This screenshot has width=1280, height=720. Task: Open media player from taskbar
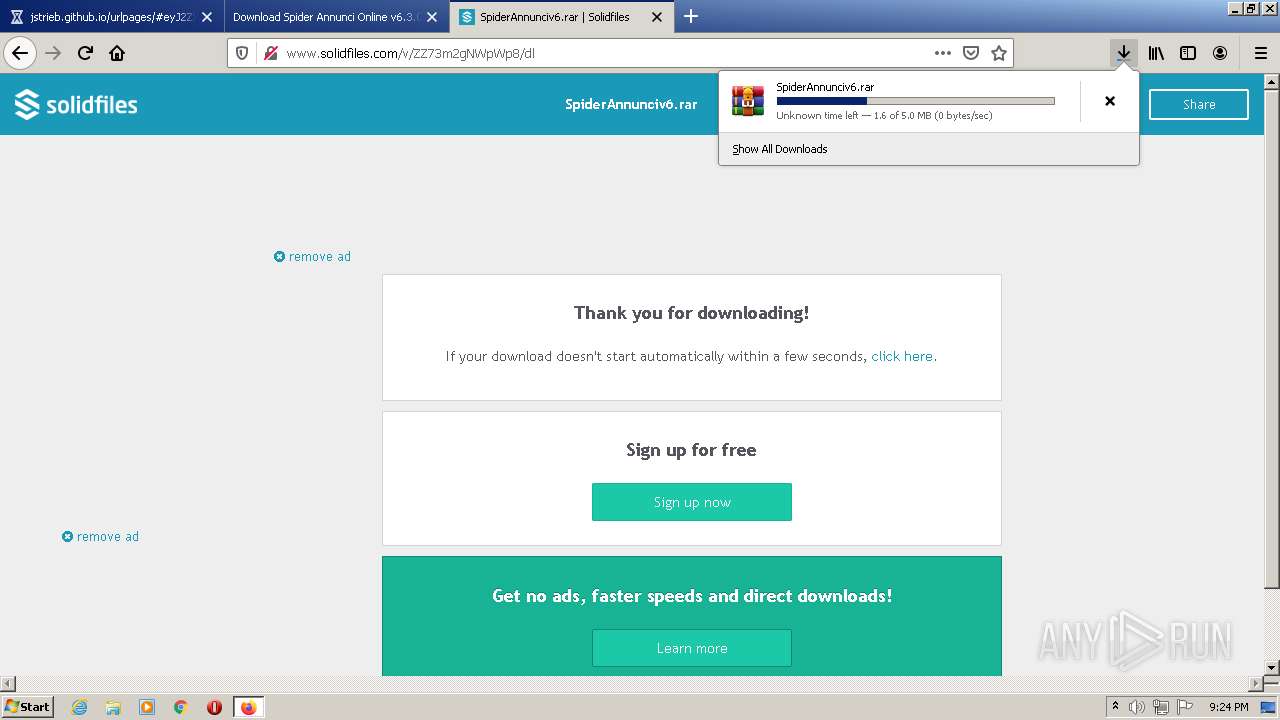(147, 707)
